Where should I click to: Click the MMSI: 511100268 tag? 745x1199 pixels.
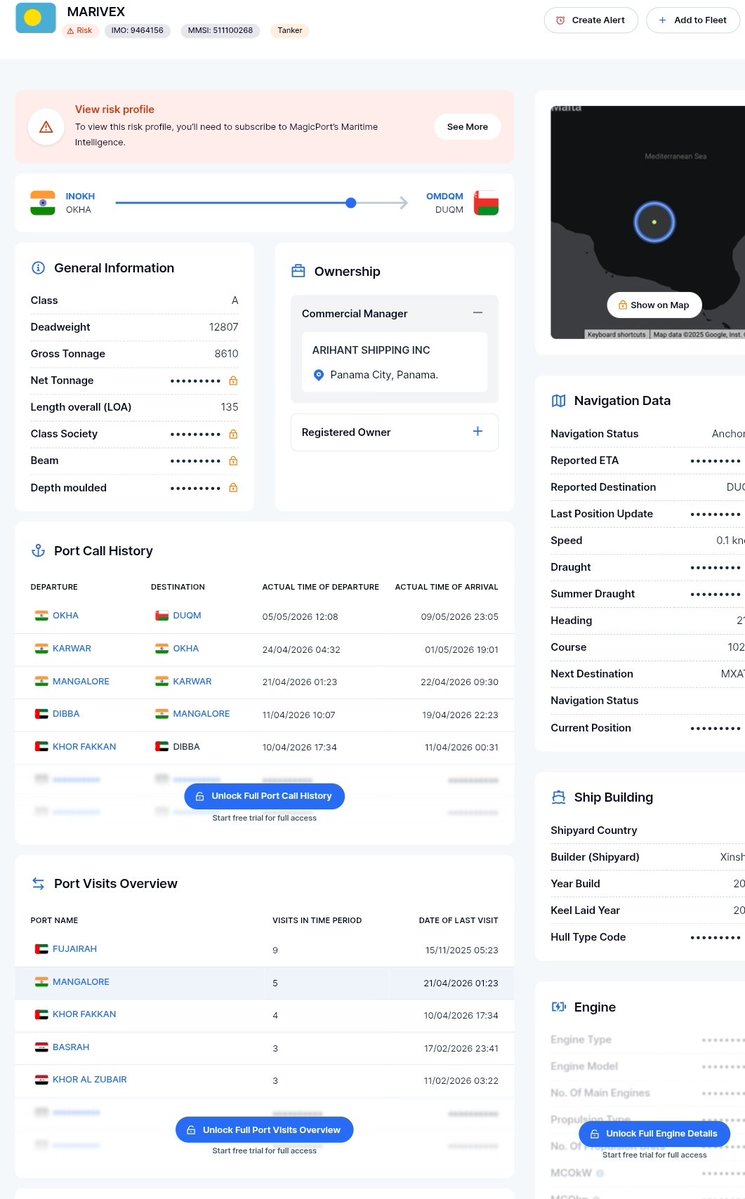click(x=220, y=31)
